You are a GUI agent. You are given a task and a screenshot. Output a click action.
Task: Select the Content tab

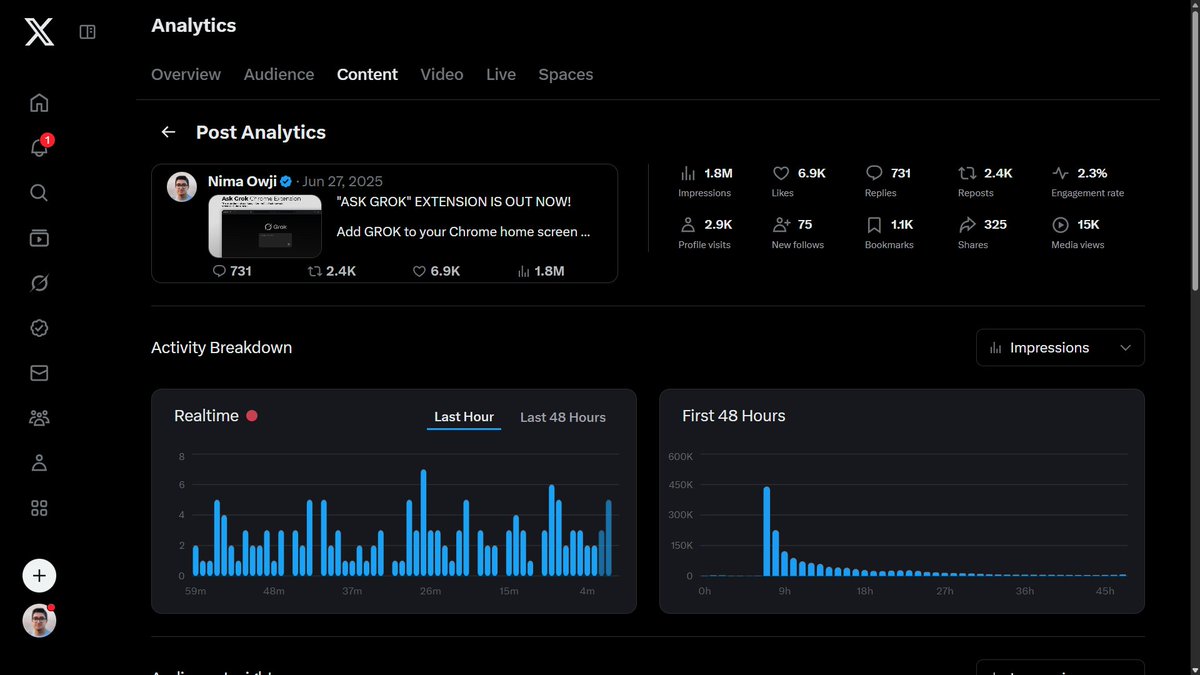click(x=367, y=75)
